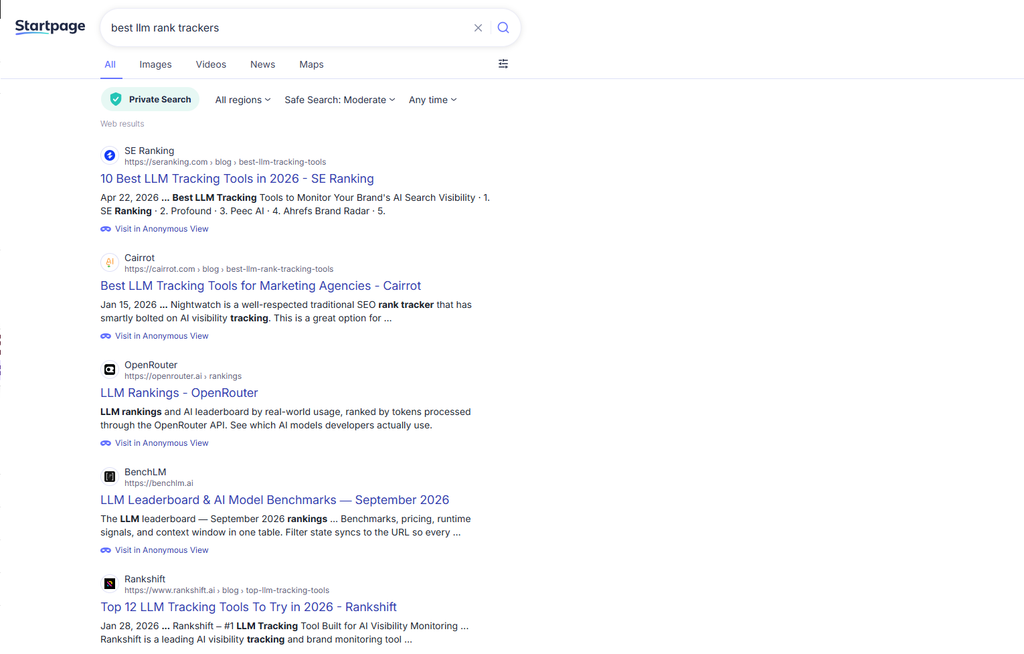This screenshot has width=1024, height=654.
Task: Click the www.rankshift.ai blog URL text
Action: [x=227, y=591]
